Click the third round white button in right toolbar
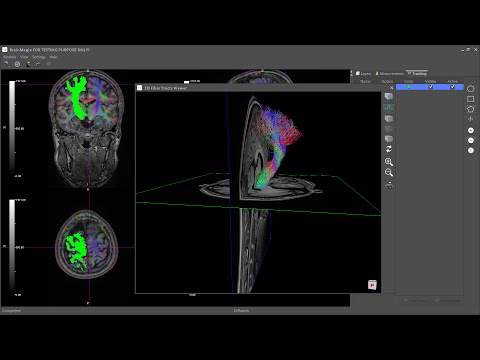The height and width of the screenshot is (360, 480). click(471, 150)
